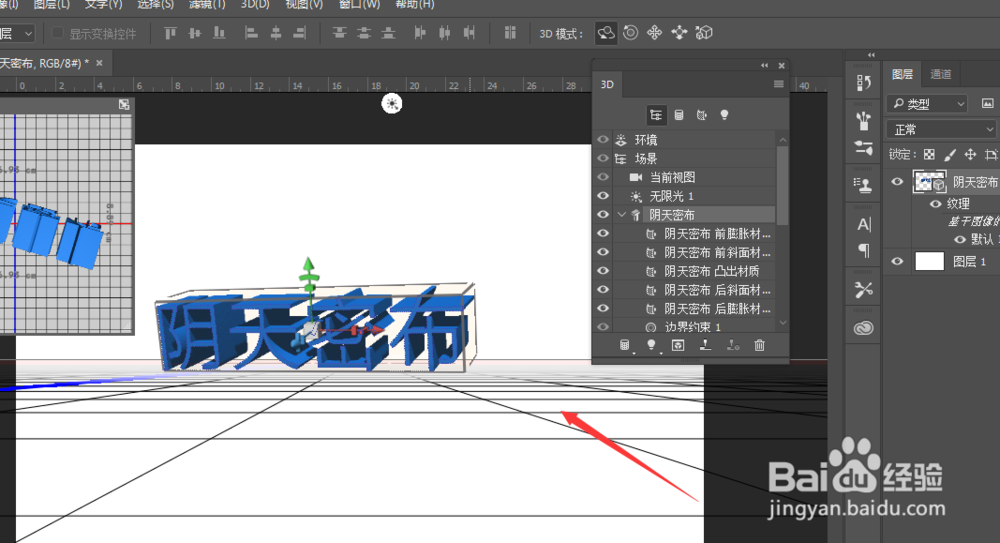Open the Brushes panel icon
This screenshot has width=1000, height=543.
coord(864,120)
